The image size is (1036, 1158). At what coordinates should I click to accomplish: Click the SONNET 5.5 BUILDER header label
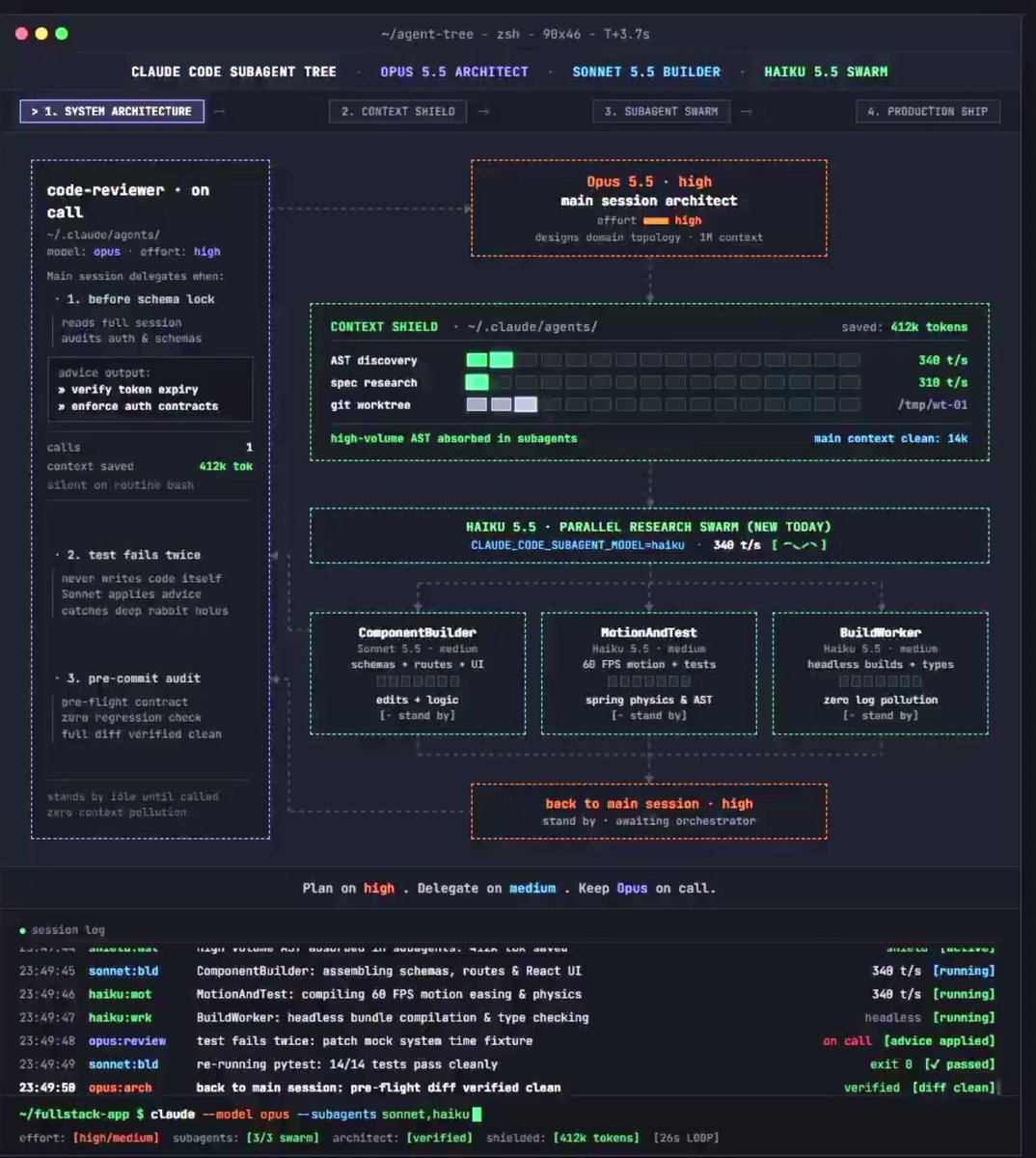click(x=646, y=71)
